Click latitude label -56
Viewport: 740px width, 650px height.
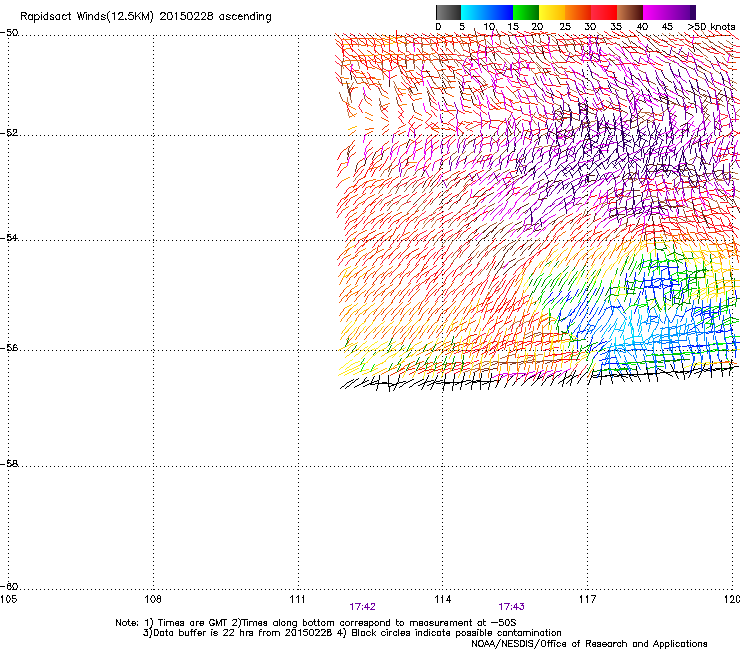coord(9,348)
